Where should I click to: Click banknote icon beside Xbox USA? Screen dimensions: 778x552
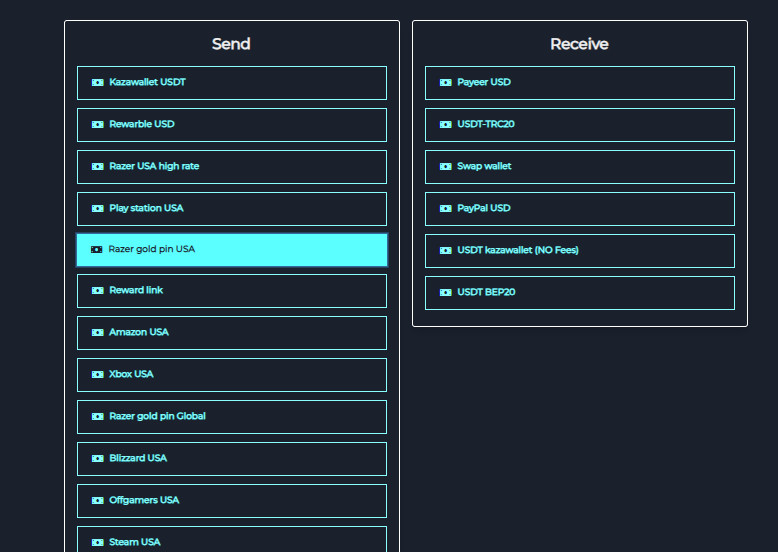pos(98,374)
